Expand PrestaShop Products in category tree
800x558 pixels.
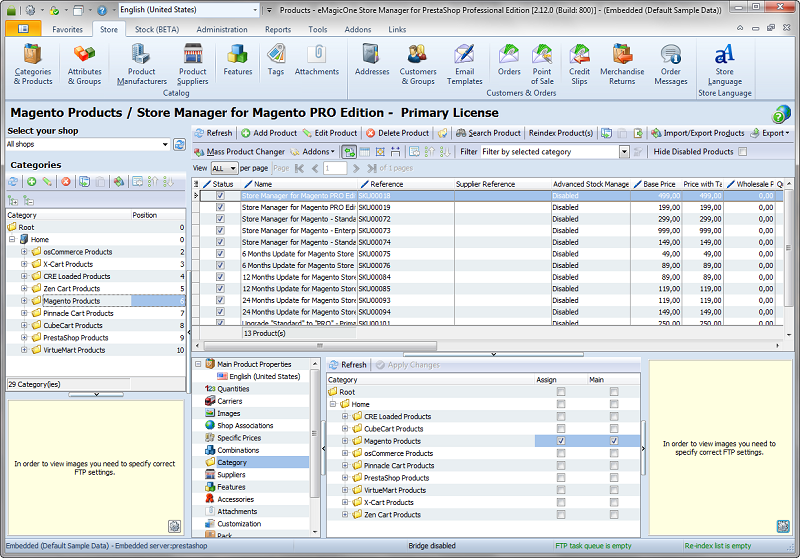click(x=24, y=338)
